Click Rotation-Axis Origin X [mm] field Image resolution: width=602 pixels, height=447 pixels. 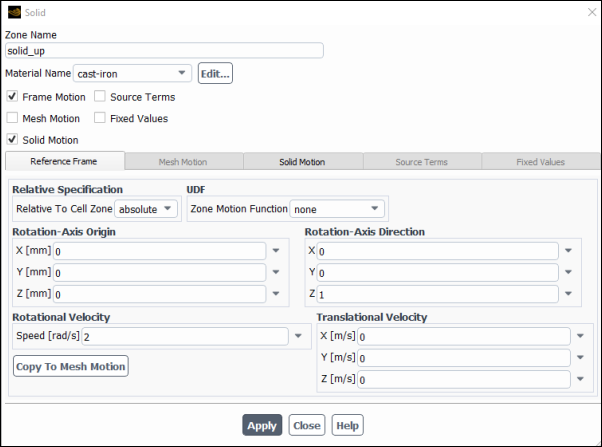coord(159,251)
